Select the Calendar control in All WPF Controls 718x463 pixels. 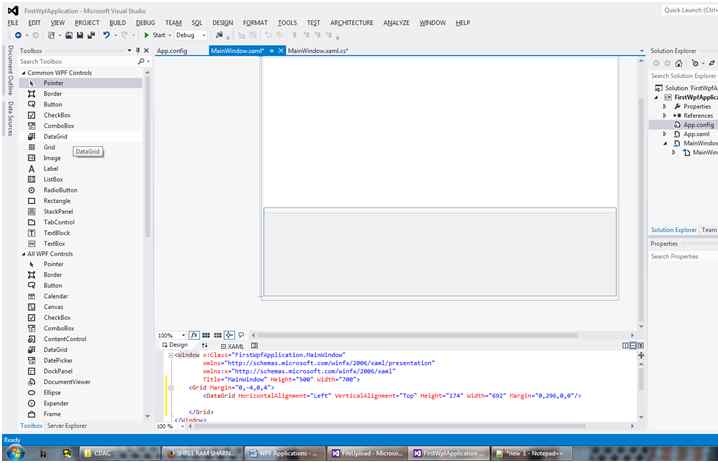pos(55,296)
